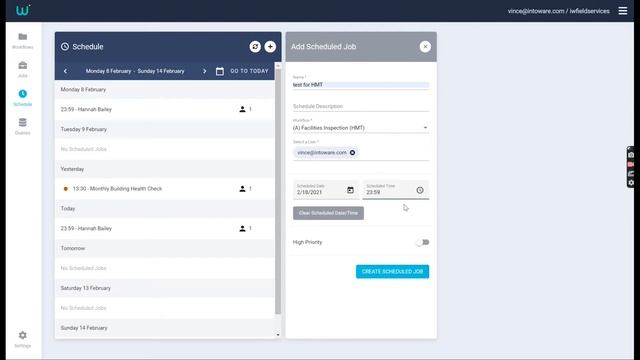The height and width of the screenshot is (360, 640).
Task: Click the account text vince@intoware.com / iwfieldservices
Action: tap(558, 11)
